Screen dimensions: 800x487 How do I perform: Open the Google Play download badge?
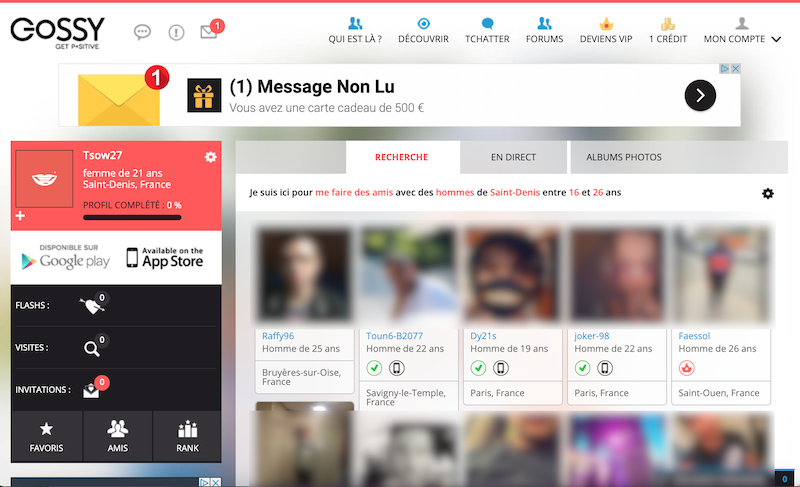tap(65, 257)
